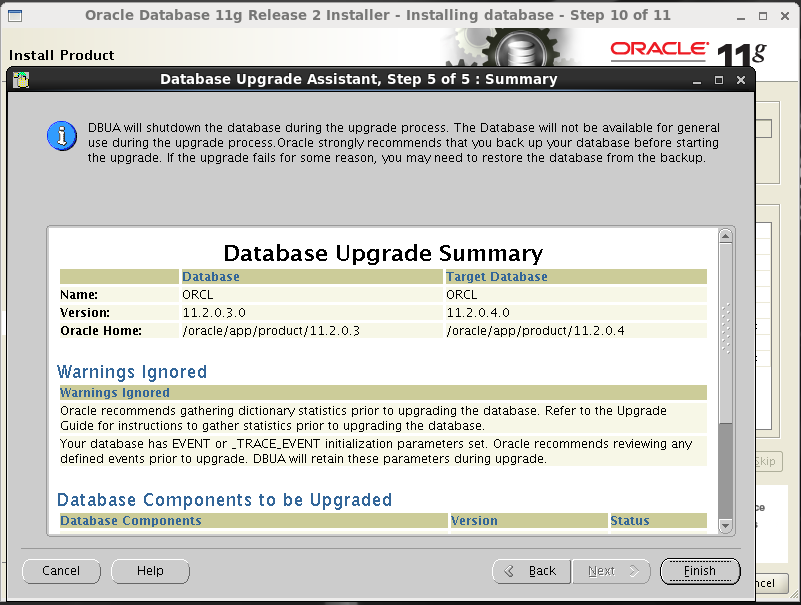The height and width of the screenshot is (605, 801).
Task: Click 'Database Components to be Upgraded' heading
Action: (x=224, y=500)
